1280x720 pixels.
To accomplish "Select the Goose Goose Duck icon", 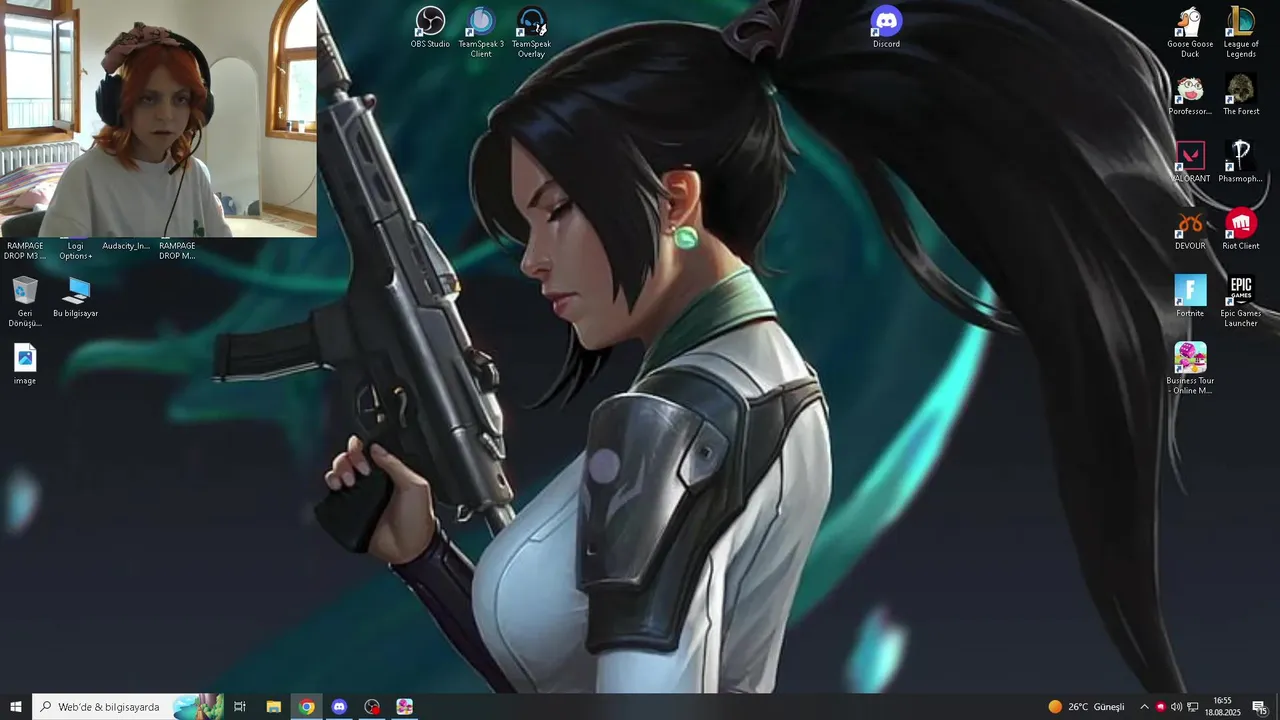I will [1190, 32].
